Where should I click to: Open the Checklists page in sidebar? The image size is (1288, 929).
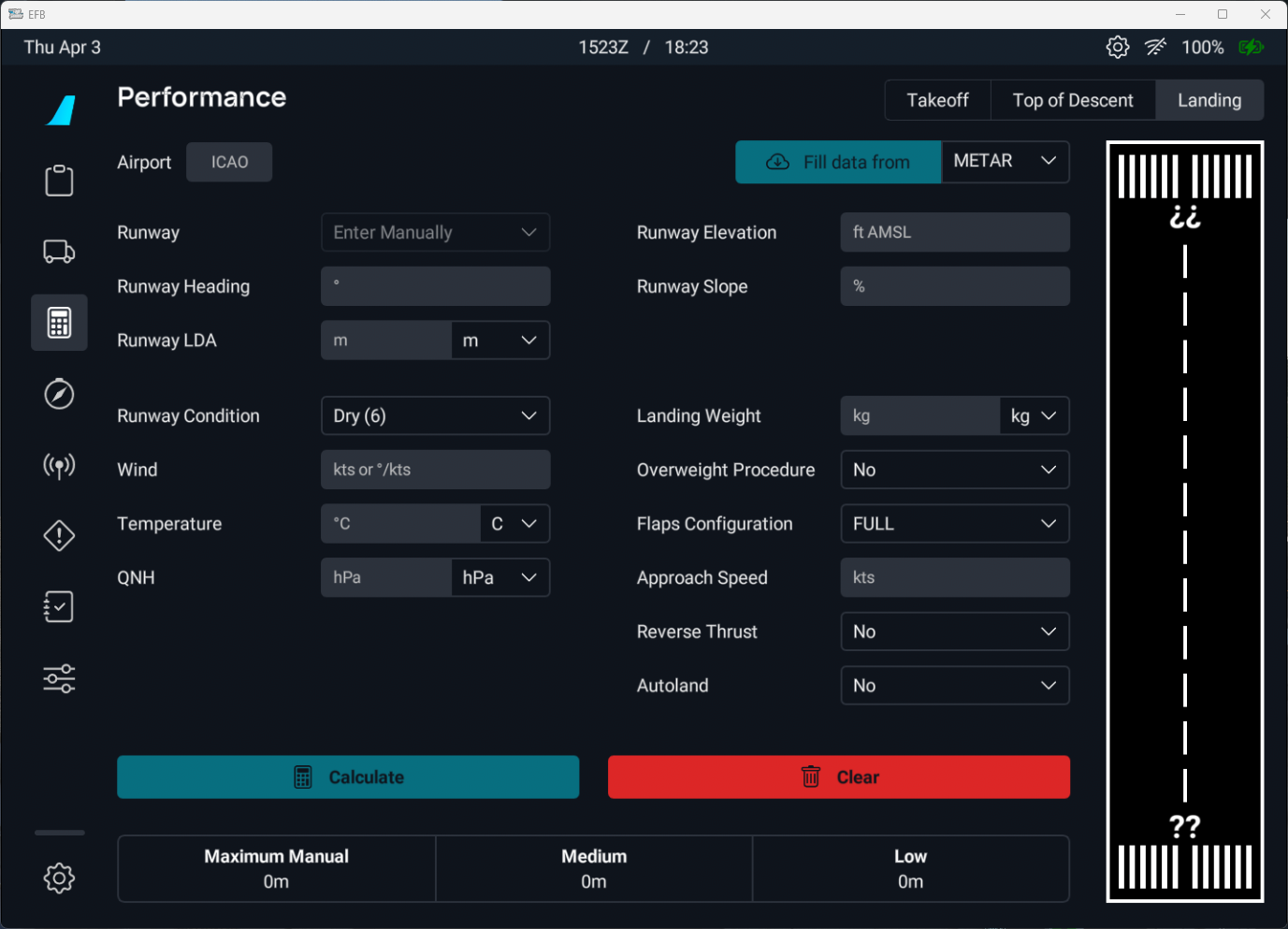click(x=59, y=607)
